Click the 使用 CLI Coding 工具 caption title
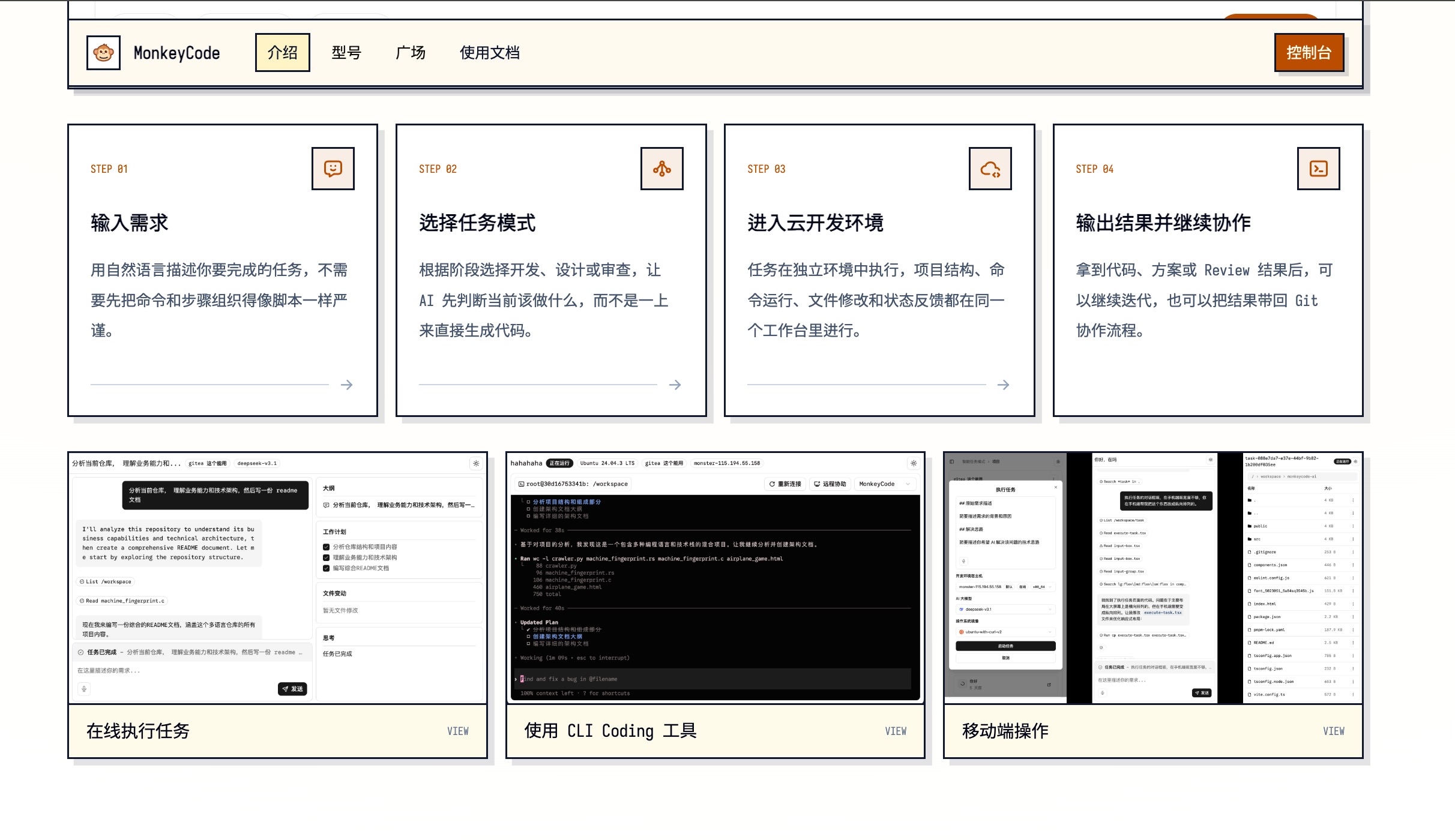 pos(610,731)
